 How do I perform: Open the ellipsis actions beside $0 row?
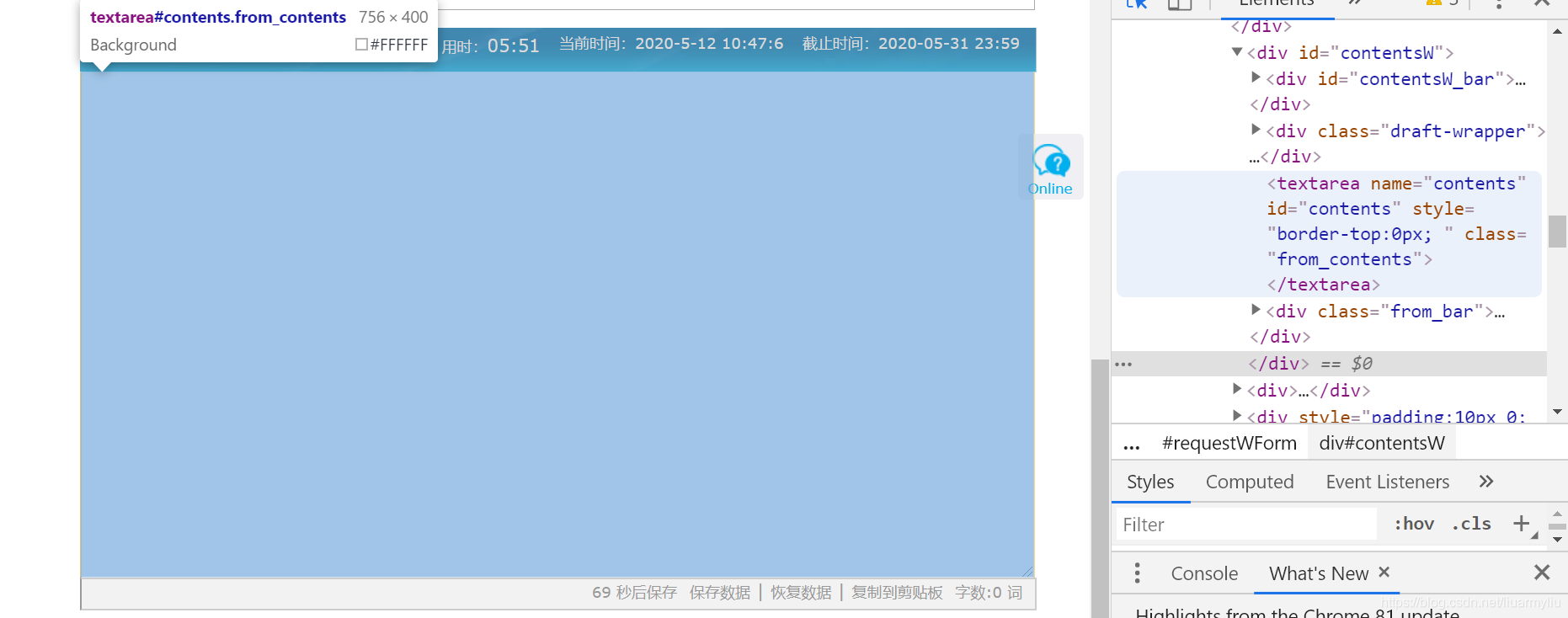1123,364
